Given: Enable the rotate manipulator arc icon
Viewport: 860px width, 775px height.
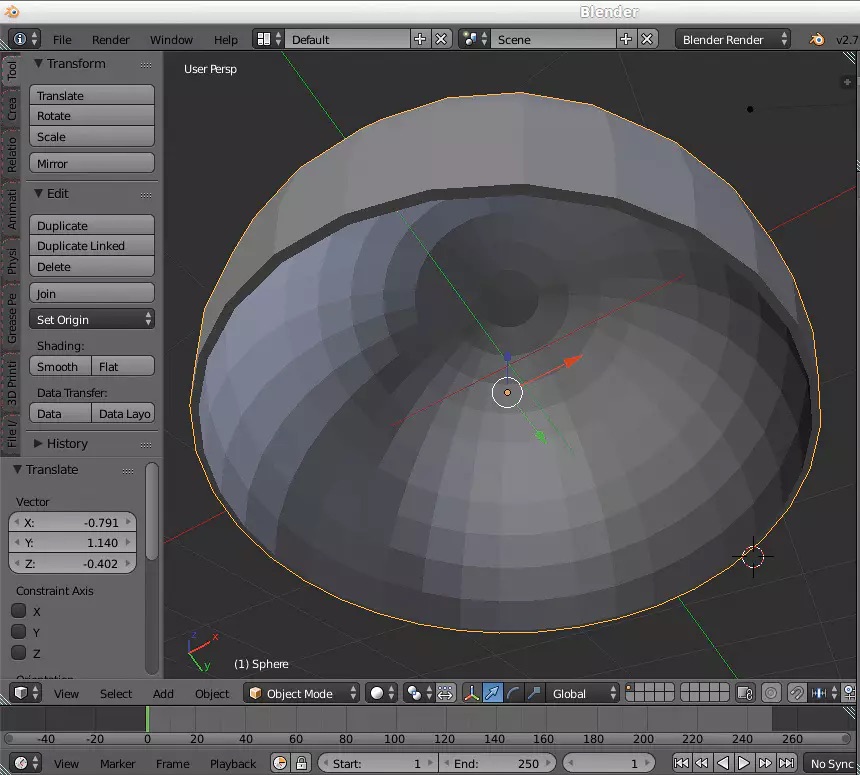Looking at the screenshot, I should coord(514,693).
